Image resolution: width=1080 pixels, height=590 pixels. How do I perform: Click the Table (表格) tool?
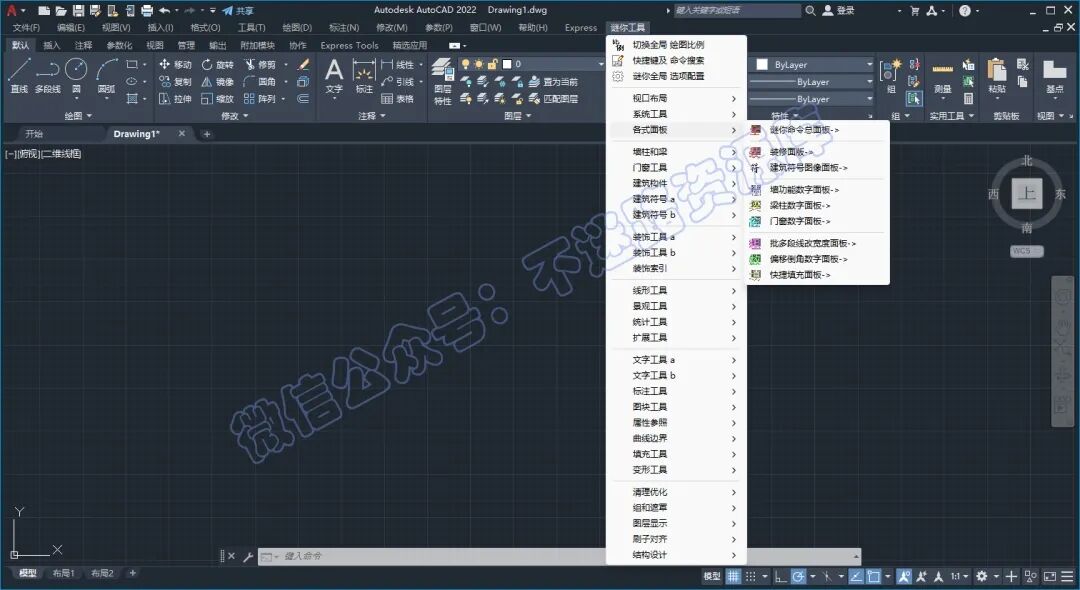pyautogui.click(x=397, y=98)
